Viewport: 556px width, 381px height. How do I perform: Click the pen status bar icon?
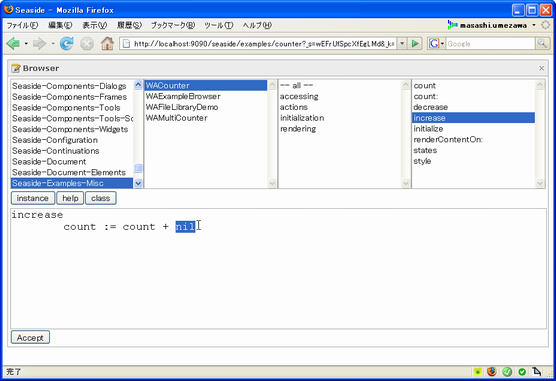(x=536, y=371)
